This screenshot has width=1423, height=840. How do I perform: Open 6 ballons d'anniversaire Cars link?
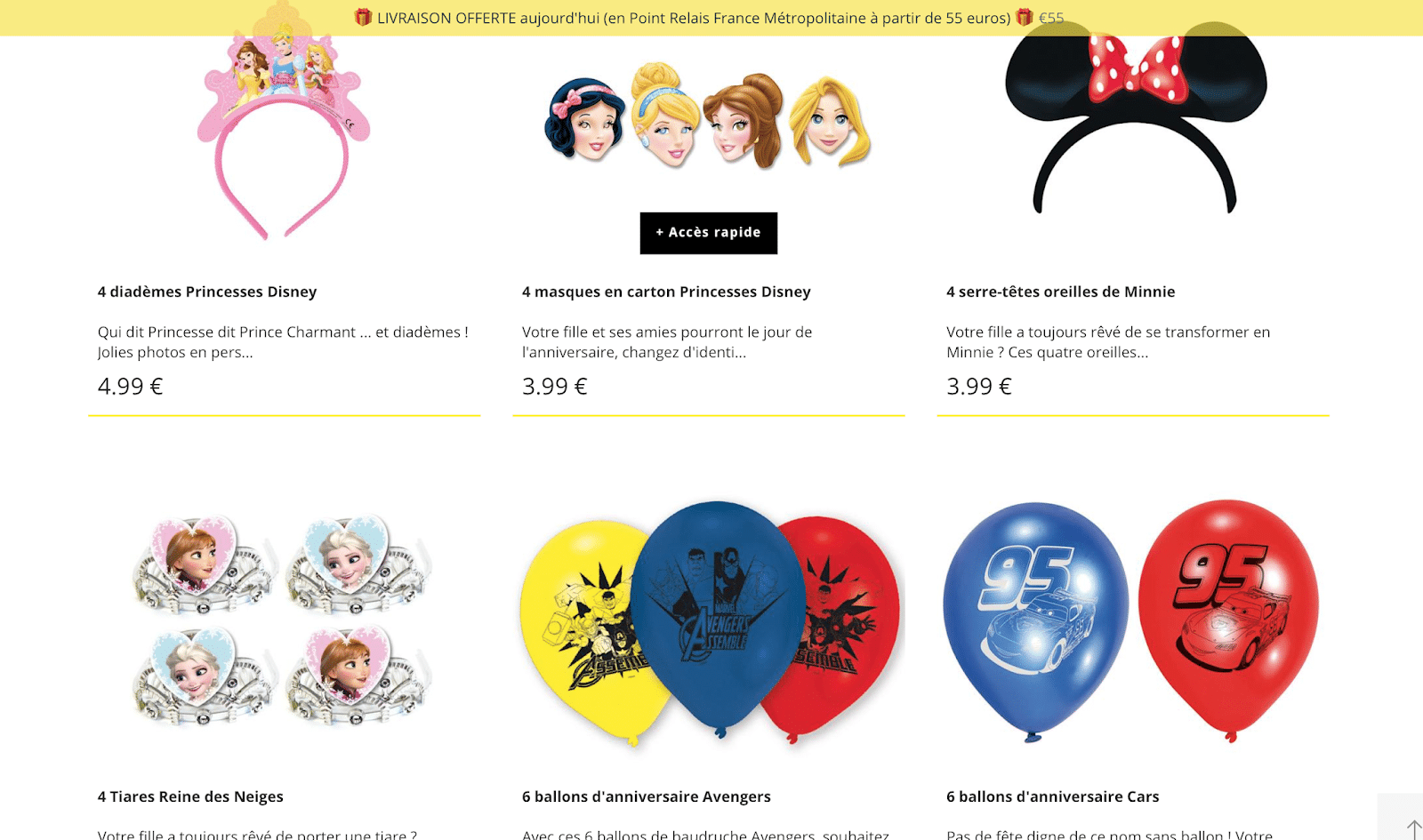point(1053,796)
